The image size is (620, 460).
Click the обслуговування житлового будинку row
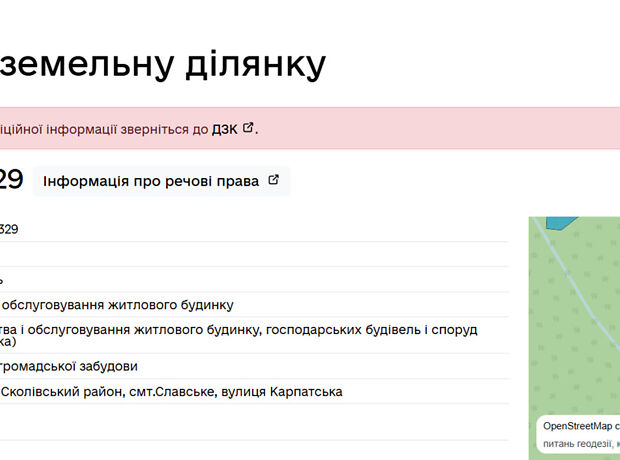click(117, 305)
